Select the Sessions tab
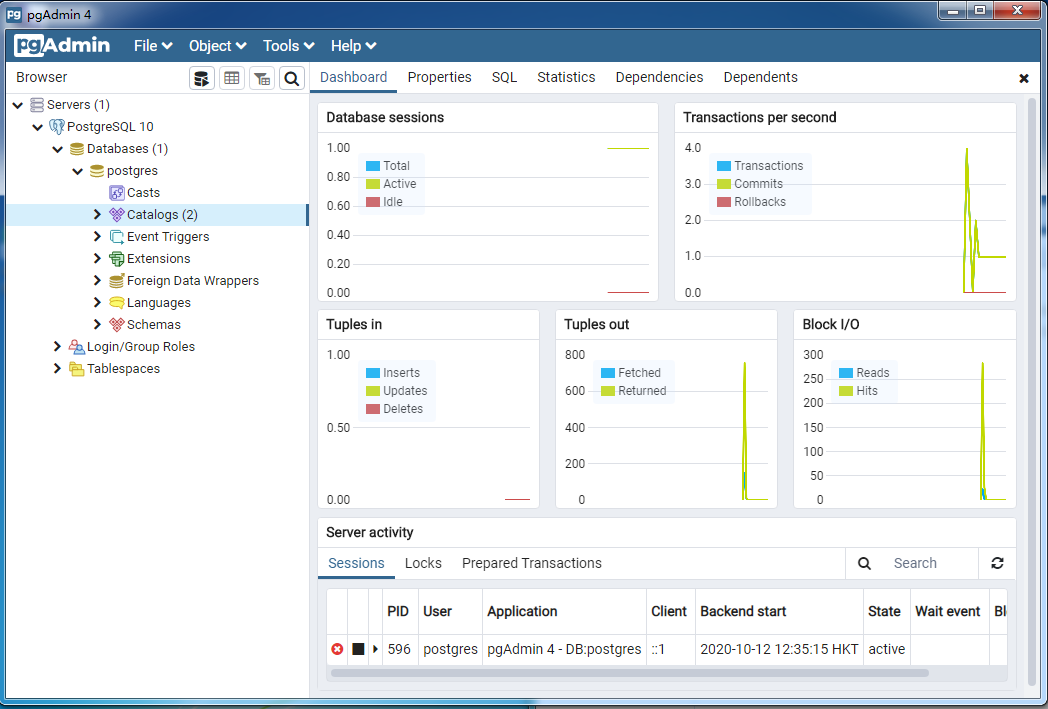 click(356, 563)
